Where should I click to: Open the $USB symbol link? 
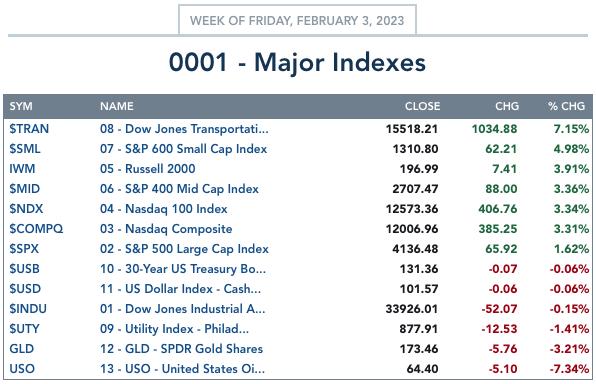pyautogui.click(x=24, y=269)
